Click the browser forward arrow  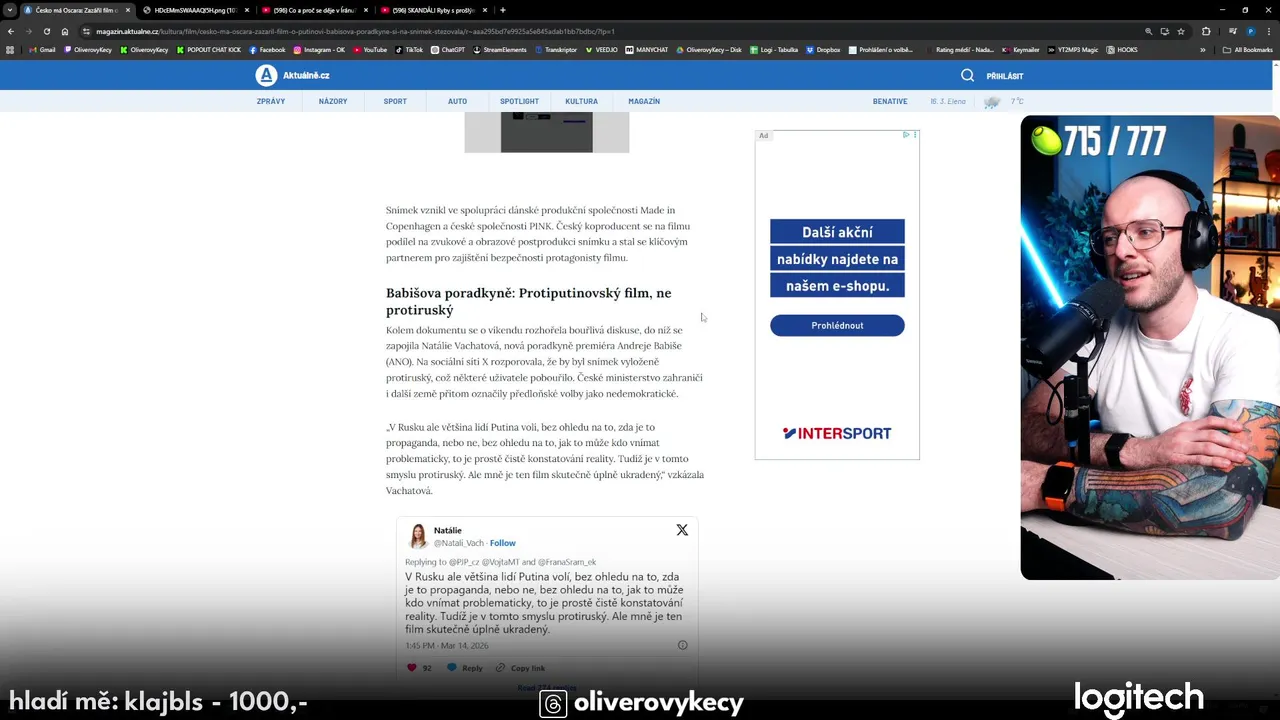click(28, 31)
